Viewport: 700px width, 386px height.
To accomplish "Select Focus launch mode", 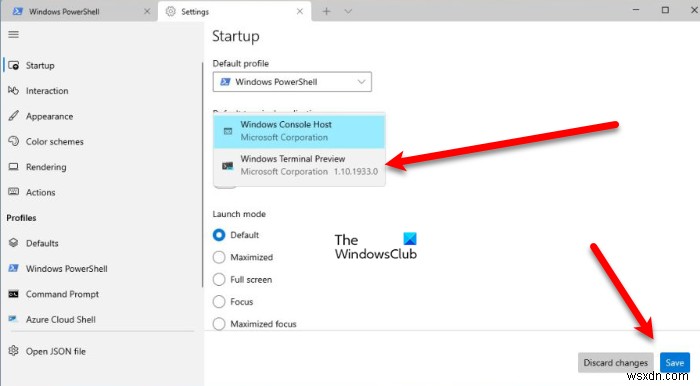I will click(219, 302).
